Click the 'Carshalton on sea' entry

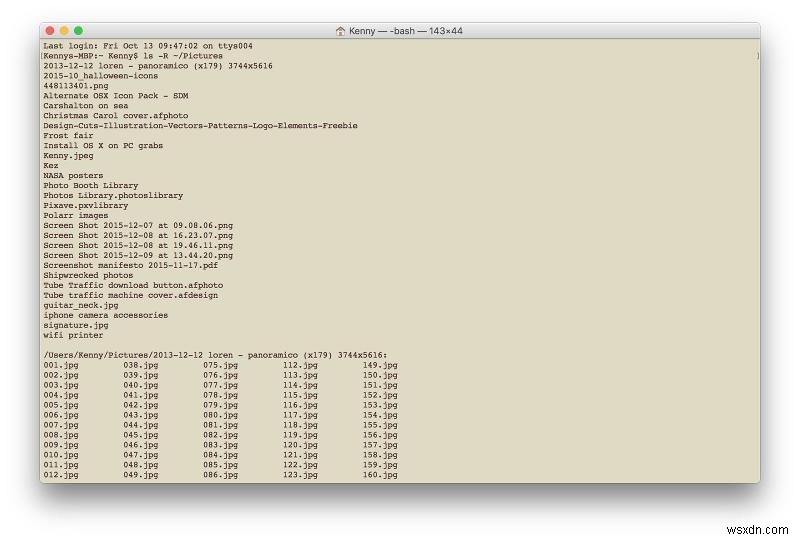coord(86,106)
